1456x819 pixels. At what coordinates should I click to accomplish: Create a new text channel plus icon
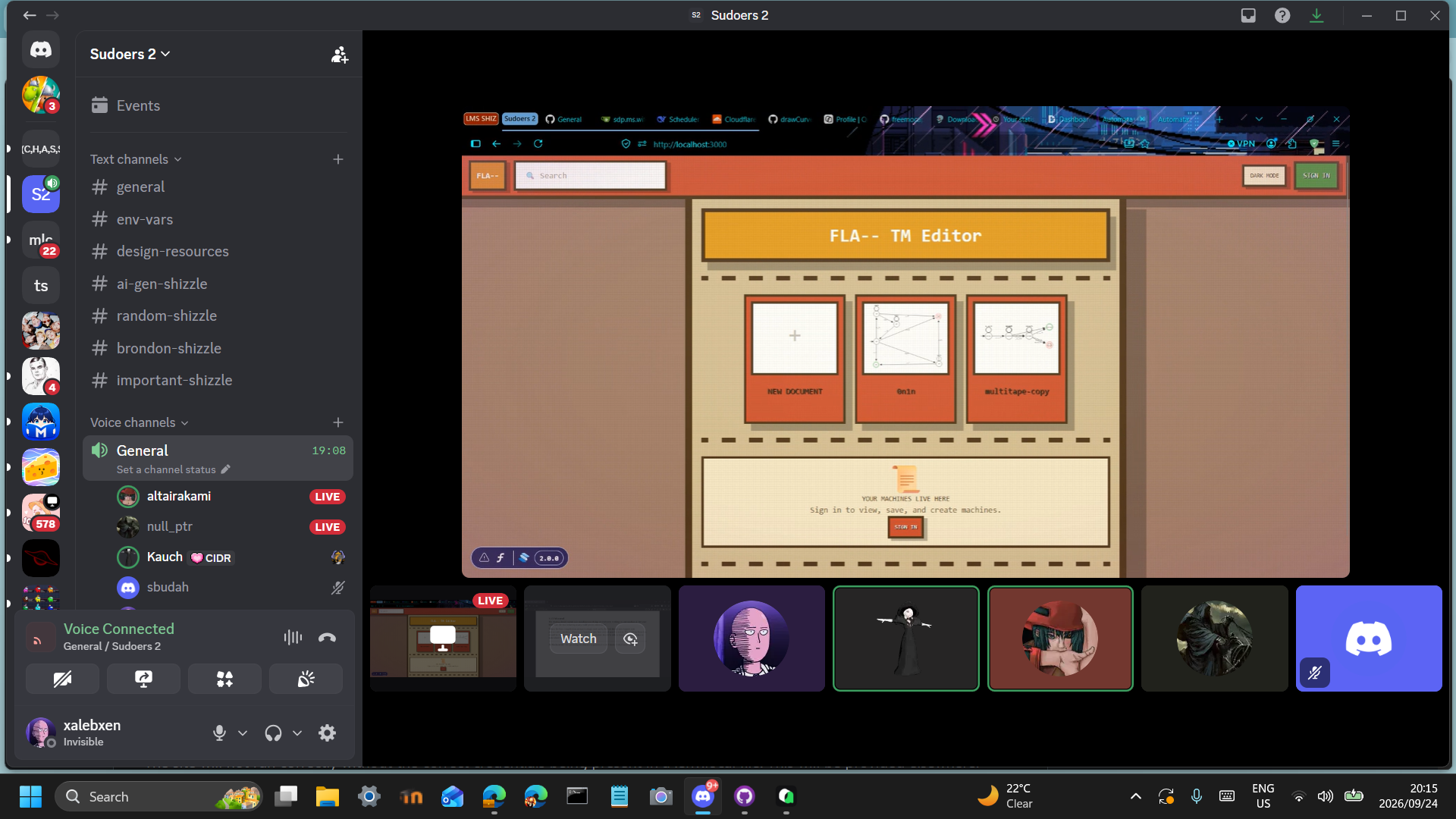click(x=338, y=159)
